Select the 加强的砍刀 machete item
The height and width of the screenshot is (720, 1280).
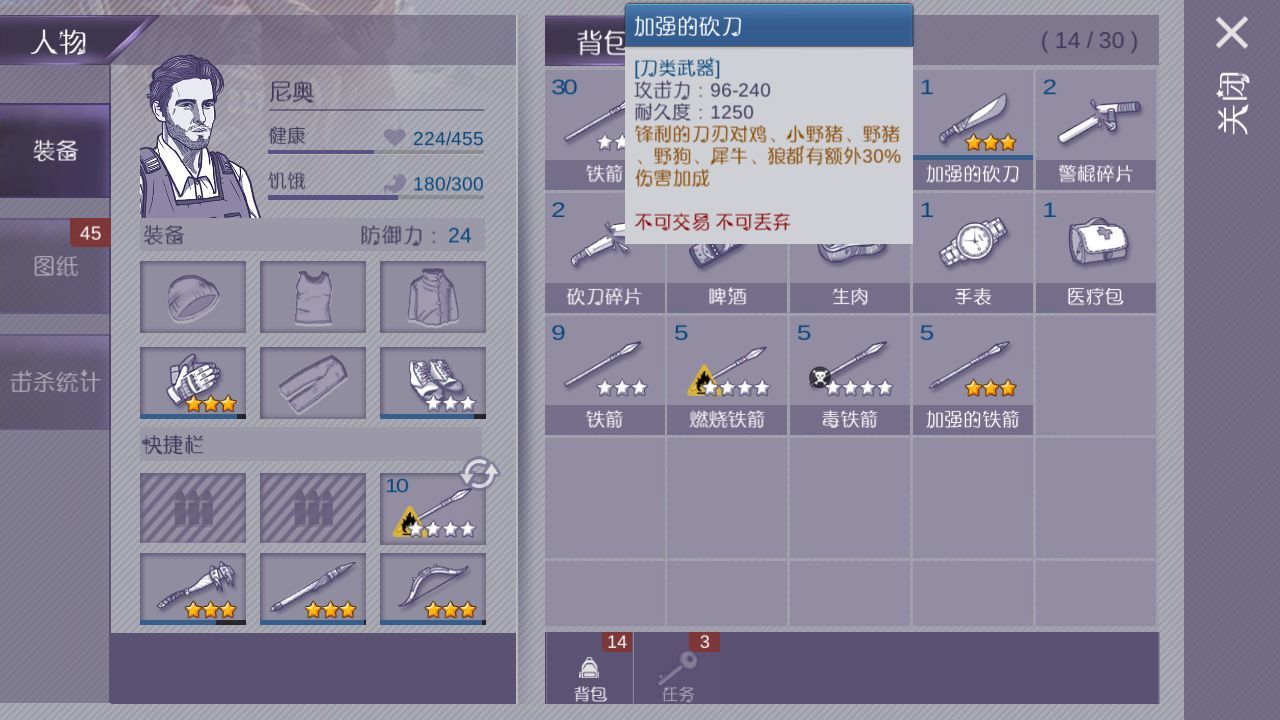[x=972, y=129]
